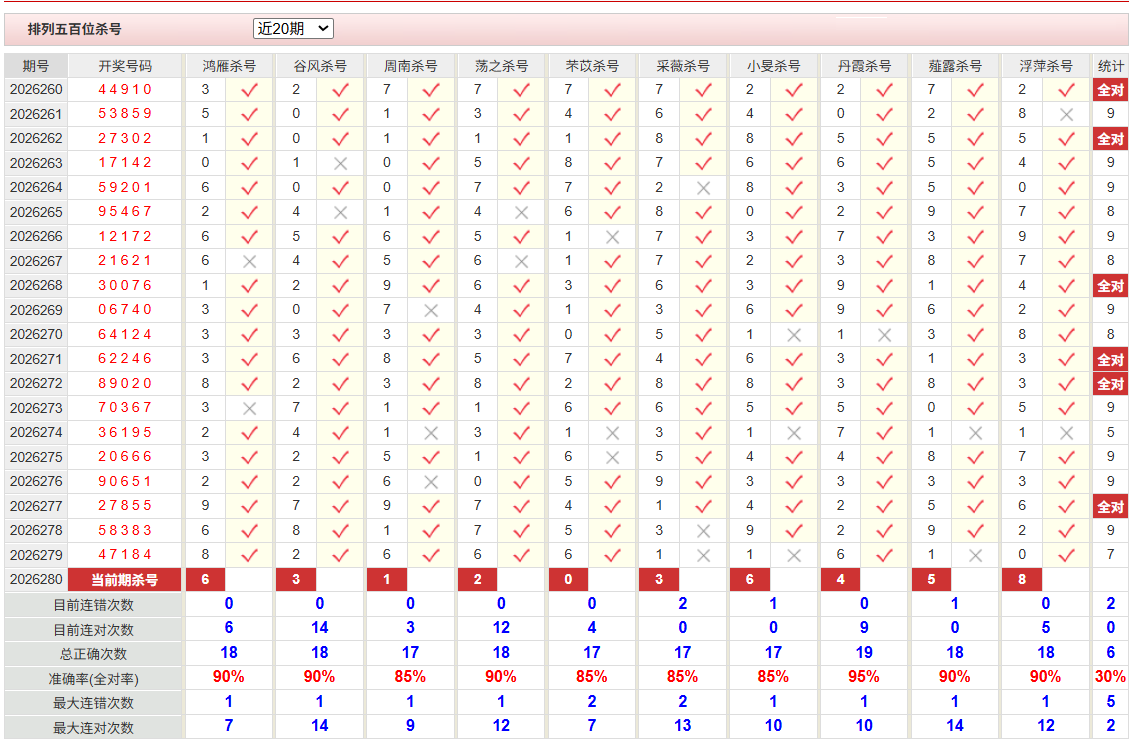The height and width of the screenshot is (744, 1132).
Task: Click the 30% overall accuracy value
Action: (1110, 677)
